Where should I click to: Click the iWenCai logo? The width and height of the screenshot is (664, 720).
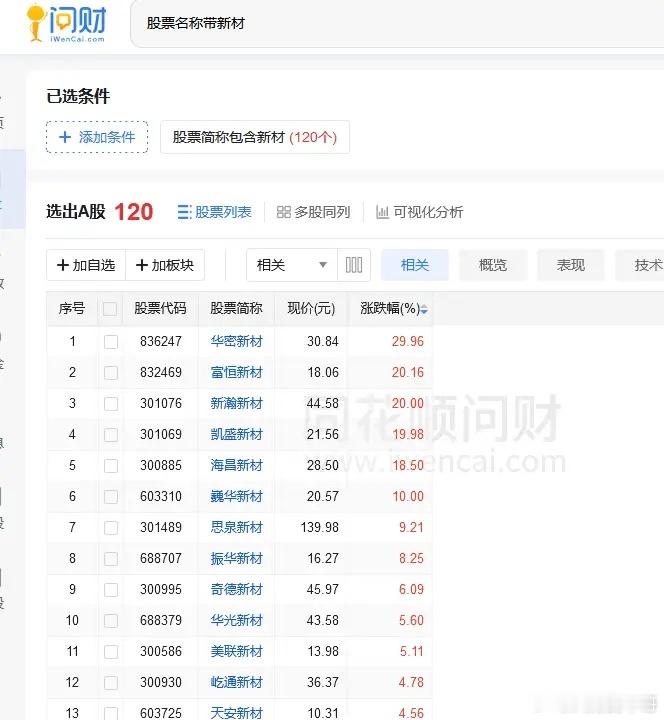(x=67, y=24)
